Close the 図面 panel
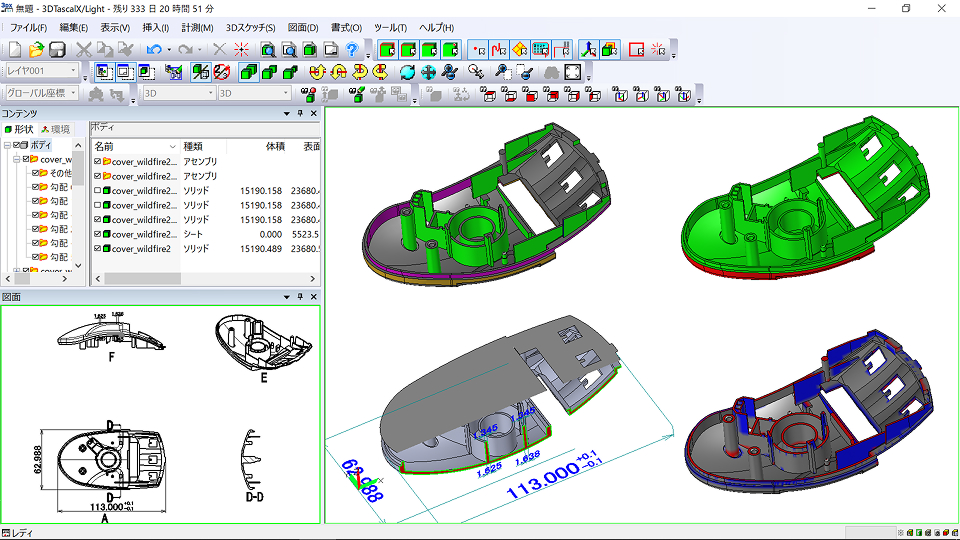The image size is (960, 540). click(x=313, y=297)
